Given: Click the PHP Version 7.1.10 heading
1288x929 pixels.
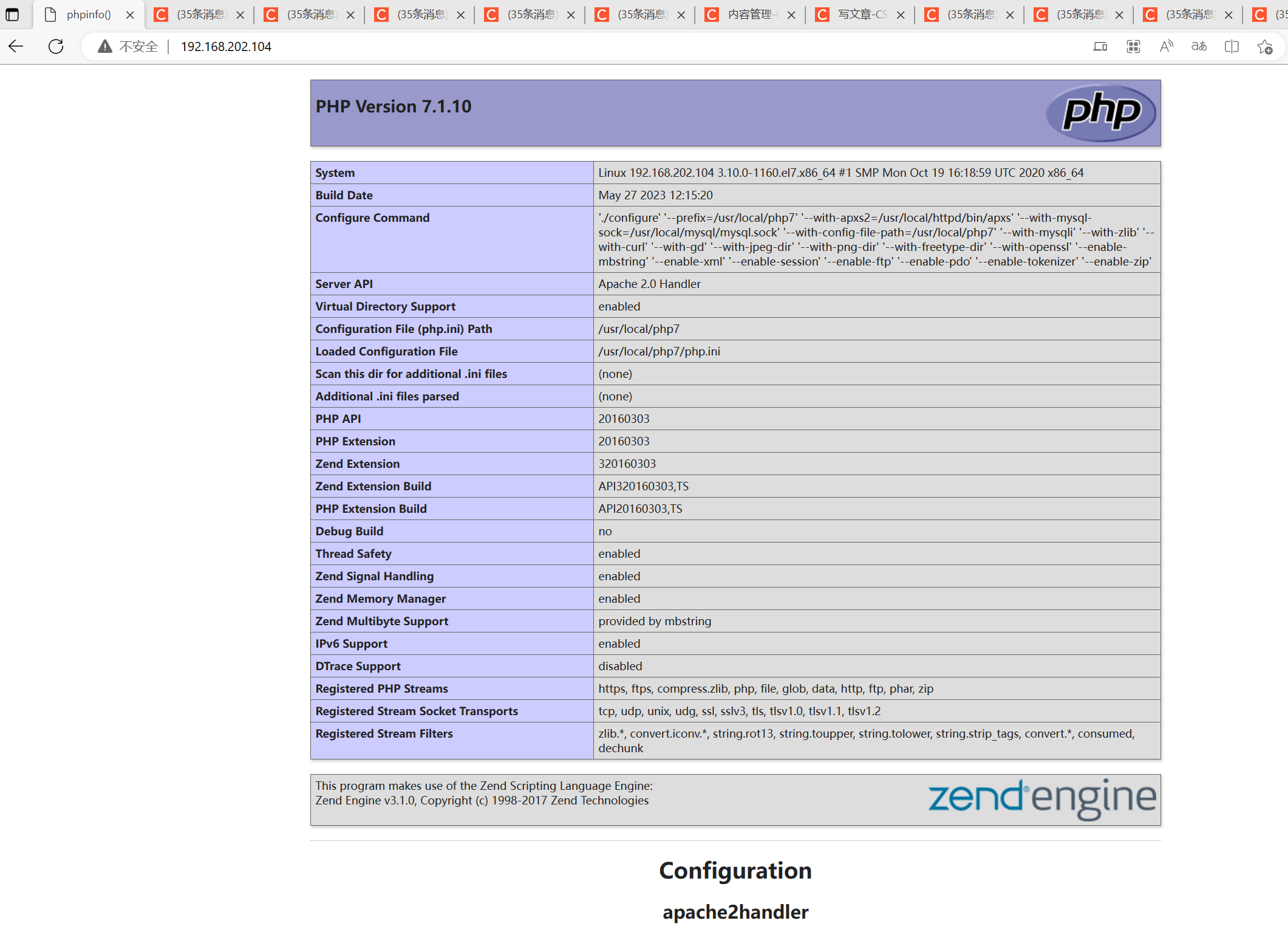Looking at the screenshot, I should pyautogui.click(x=394, y=106).
